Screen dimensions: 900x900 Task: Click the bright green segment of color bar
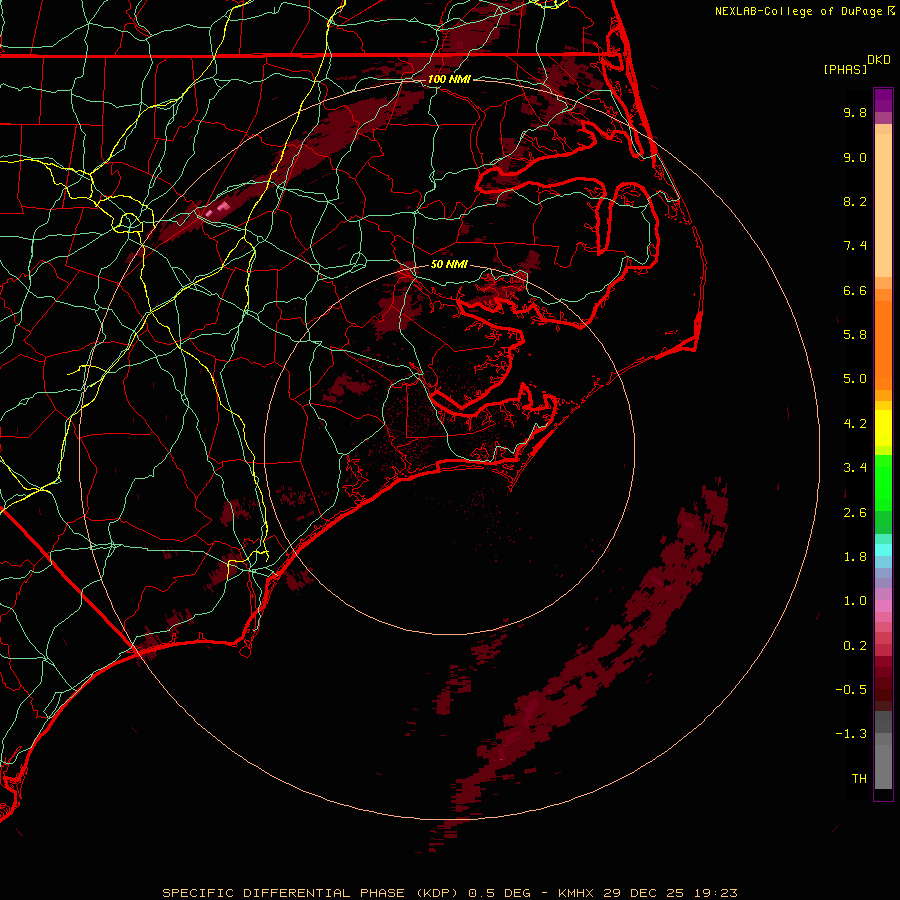[x=883, y=483]
